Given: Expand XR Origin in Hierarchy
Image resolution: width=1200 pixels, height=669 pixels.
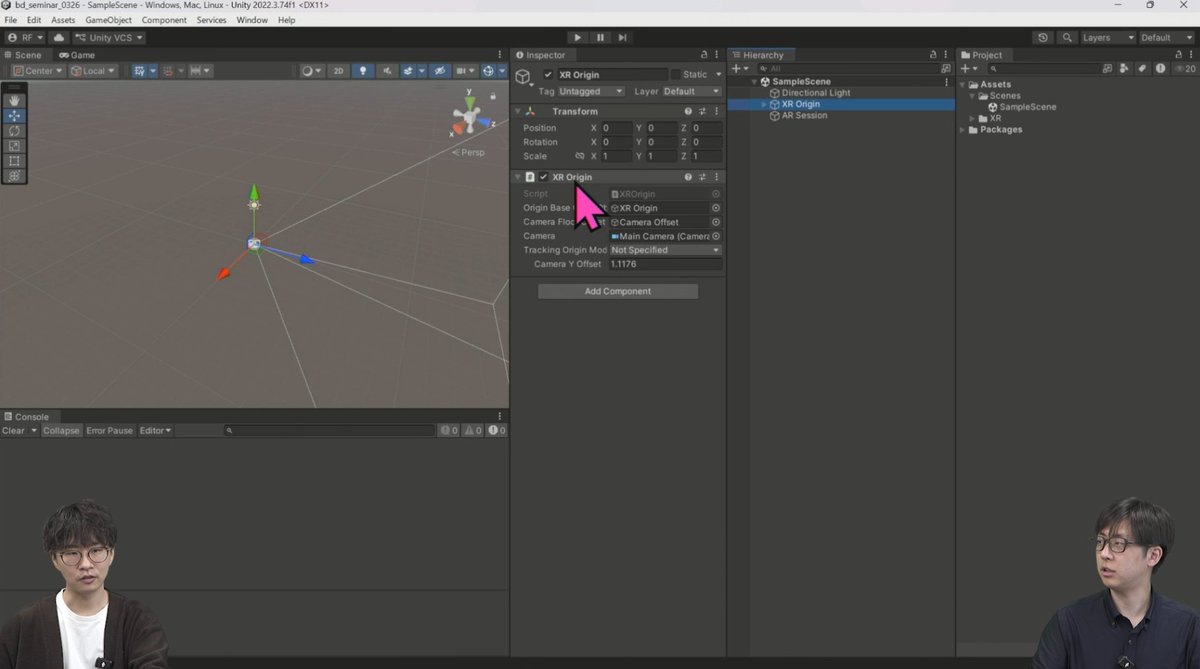Looking at the screenshot, I should point(764,104).
